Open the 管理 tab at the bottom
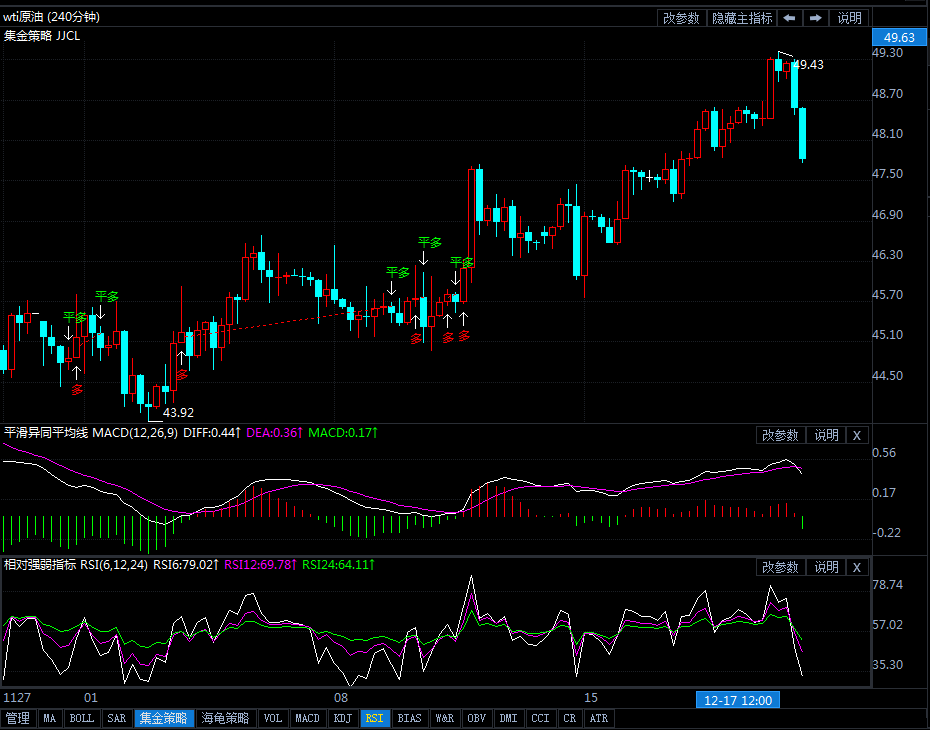Screen dimensions: 930x730 [x=18, y=718]
